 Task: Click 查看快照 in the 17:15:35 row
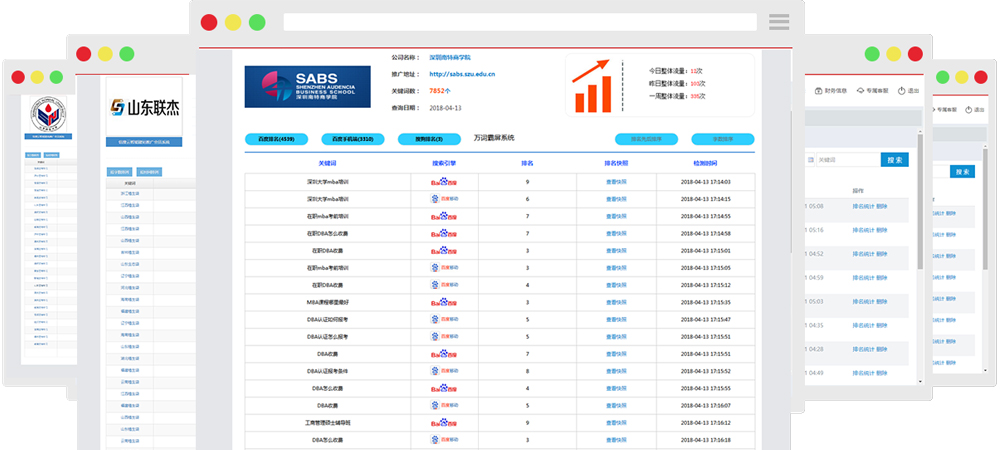click(616, 302)
